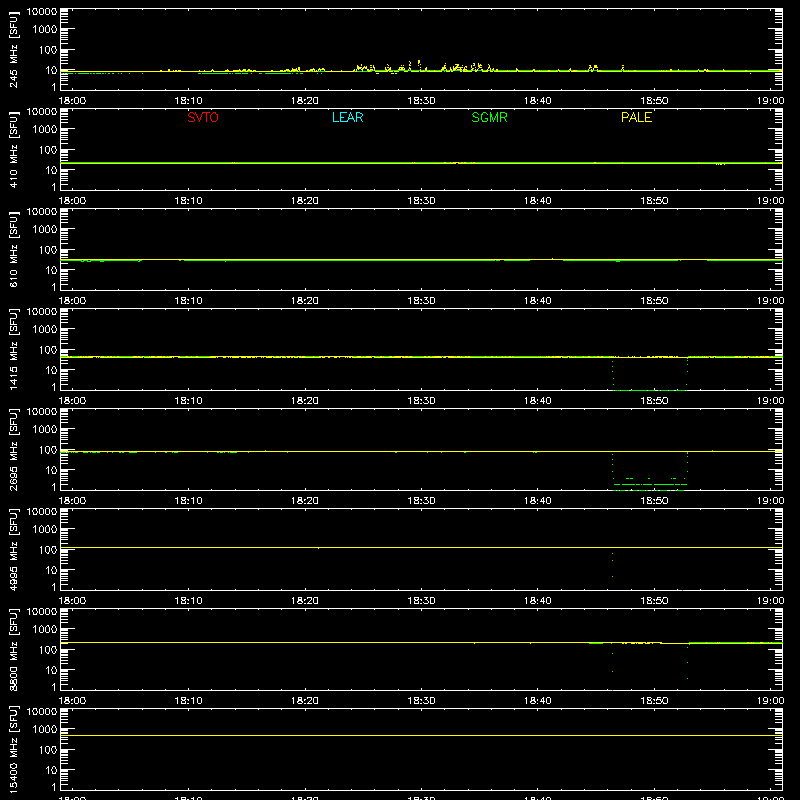This screenshot has height=800, width=800.
Task: Select the 2695 MHz [SFU] axis title
Action: click(13, 450)
